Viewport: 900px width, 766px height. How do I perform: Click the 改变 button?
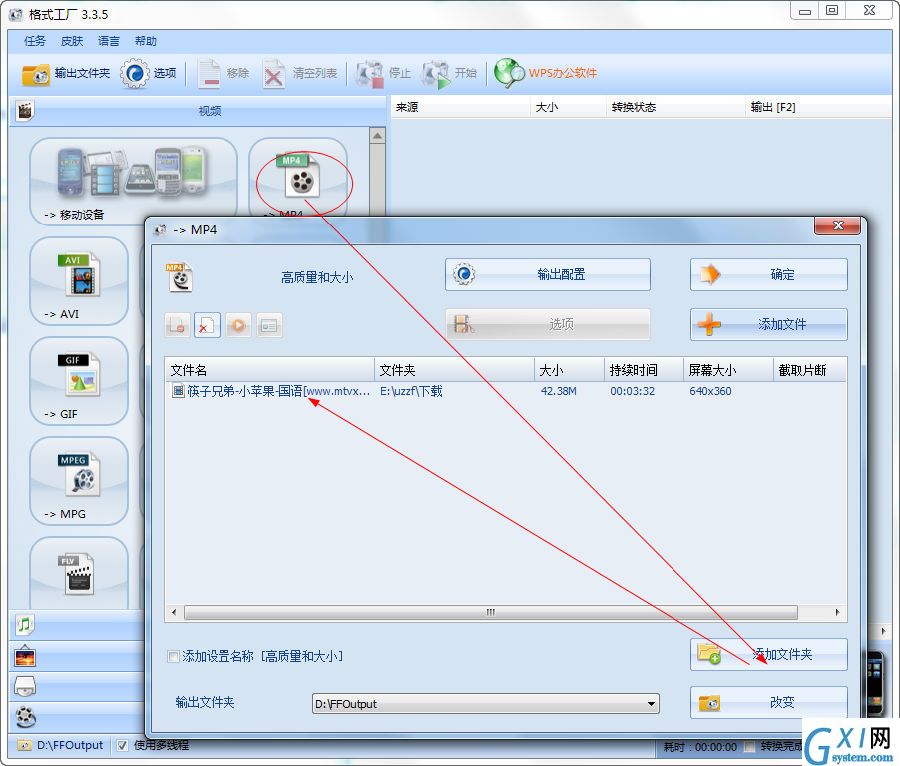tap(769, 702)
